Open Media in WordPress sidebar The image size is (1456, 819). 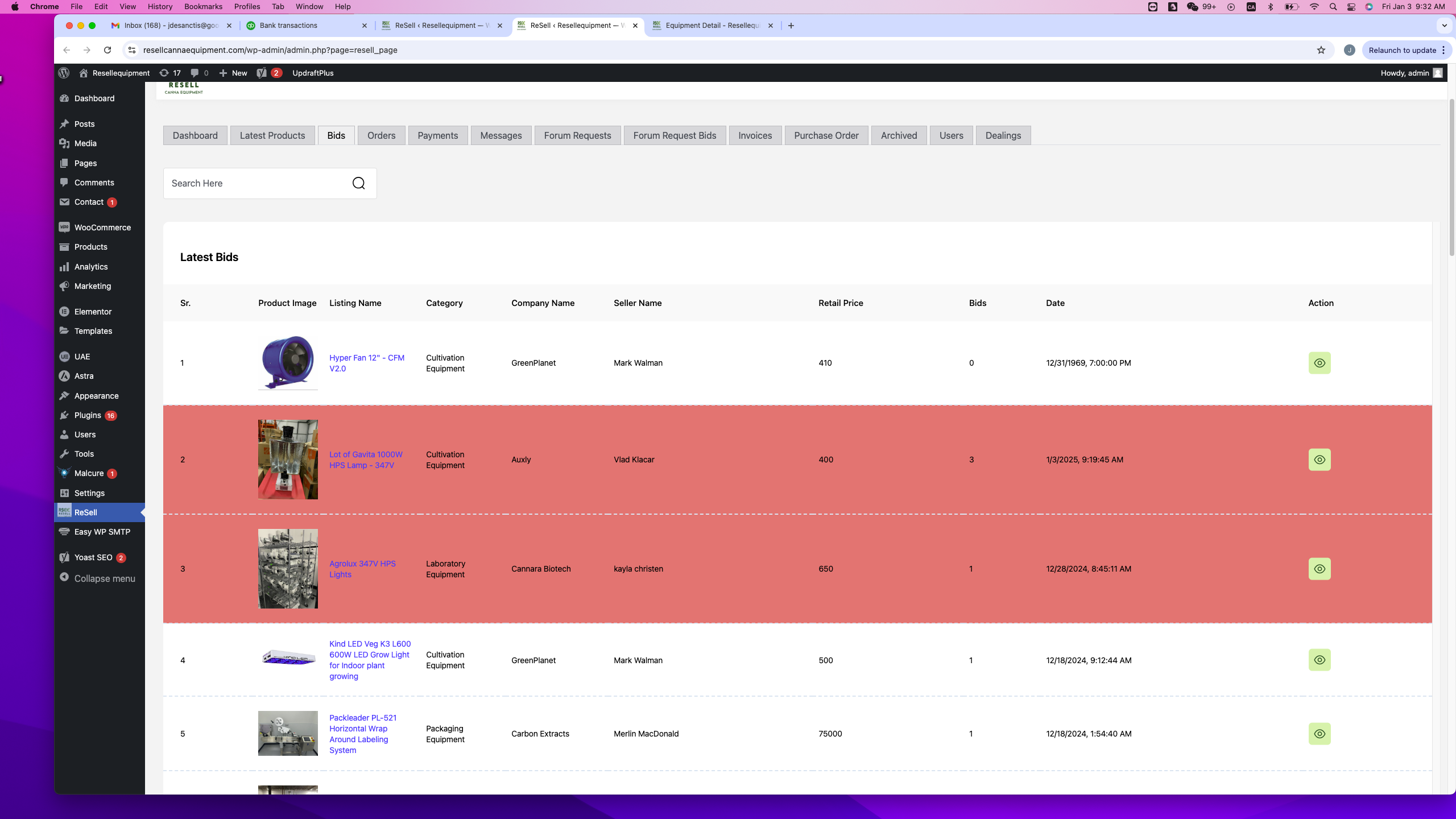[100, 143]
